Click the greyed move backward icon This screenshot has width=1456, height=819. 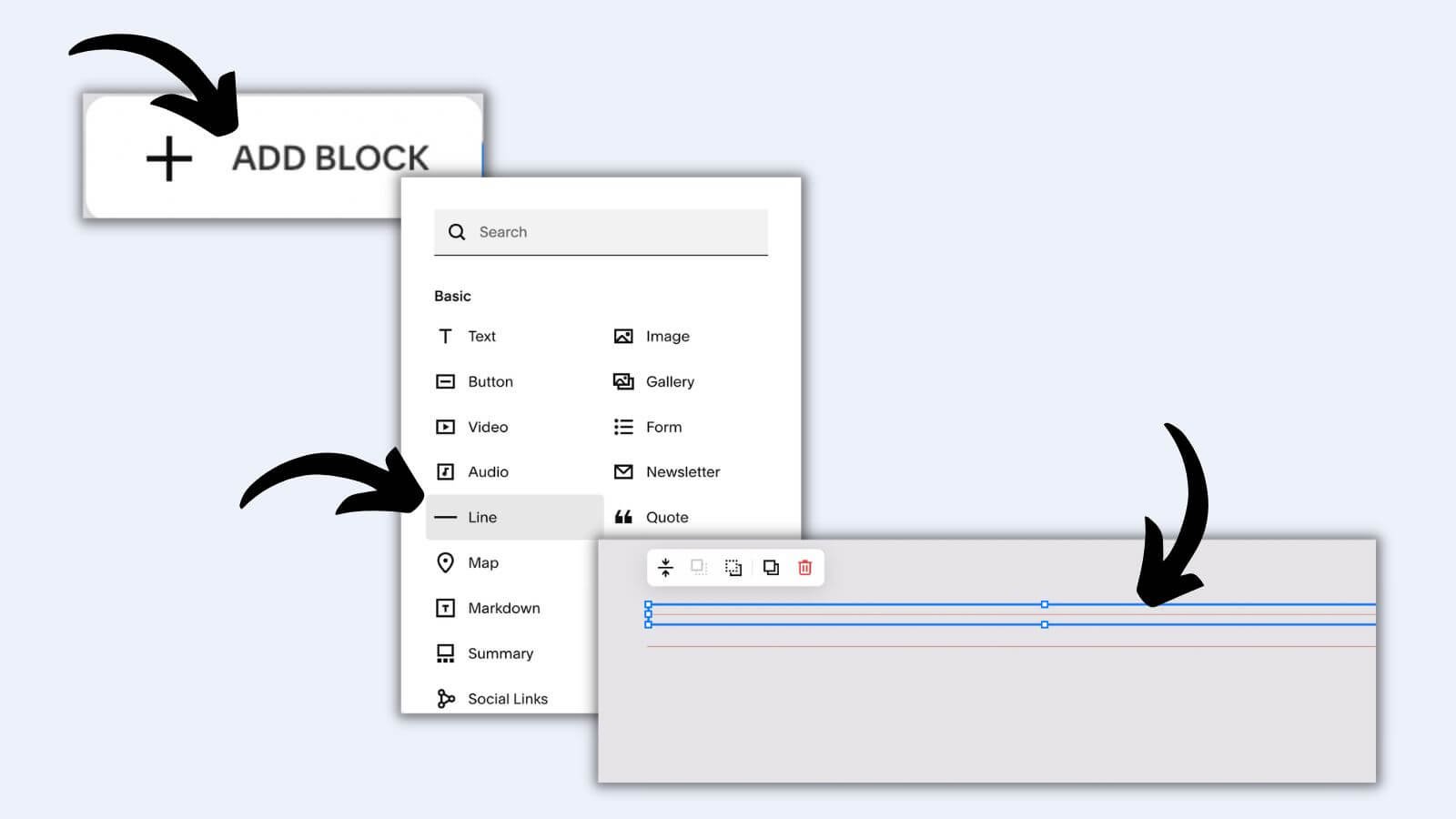[699, 568]
